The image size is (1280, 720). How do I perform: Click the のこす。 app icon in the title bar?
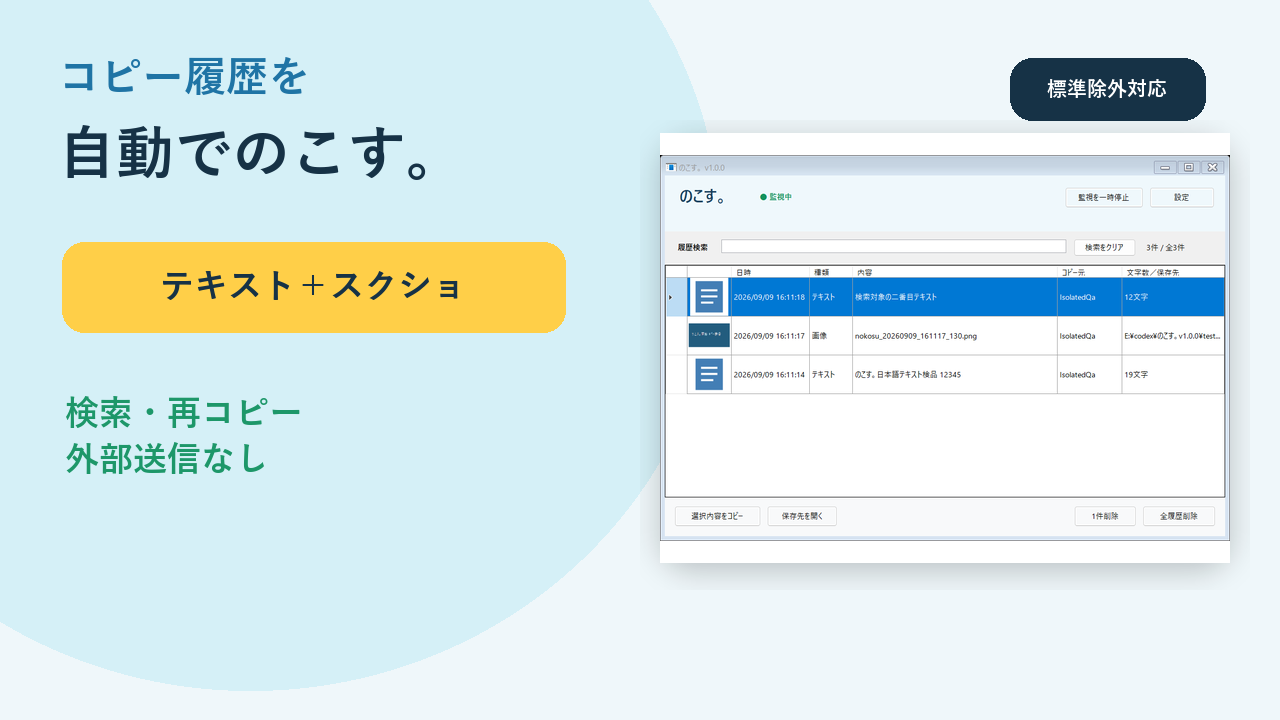click(671, 167)
